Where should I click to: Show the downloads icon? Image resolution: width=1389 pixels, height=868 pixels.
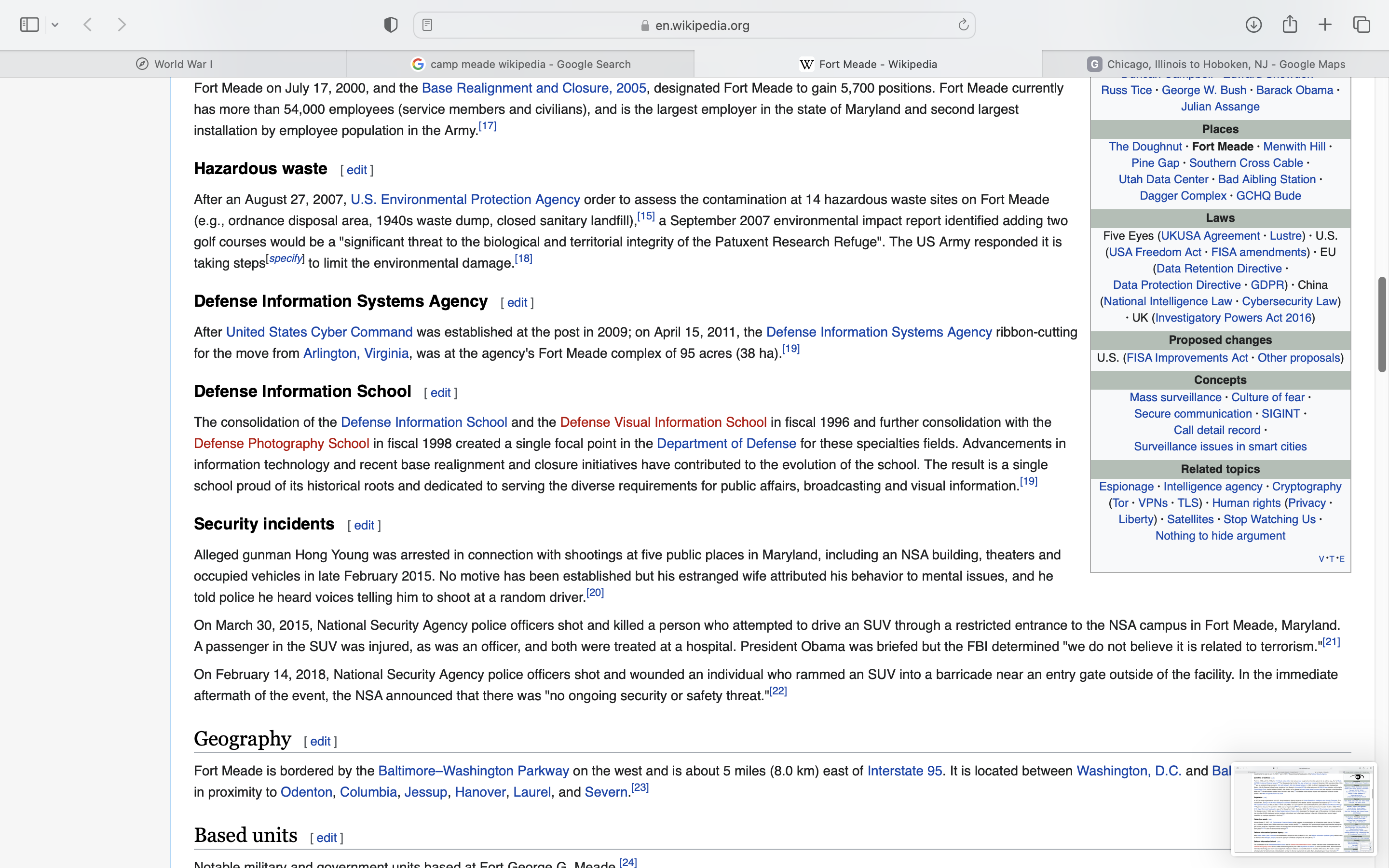pos(1253,25)
